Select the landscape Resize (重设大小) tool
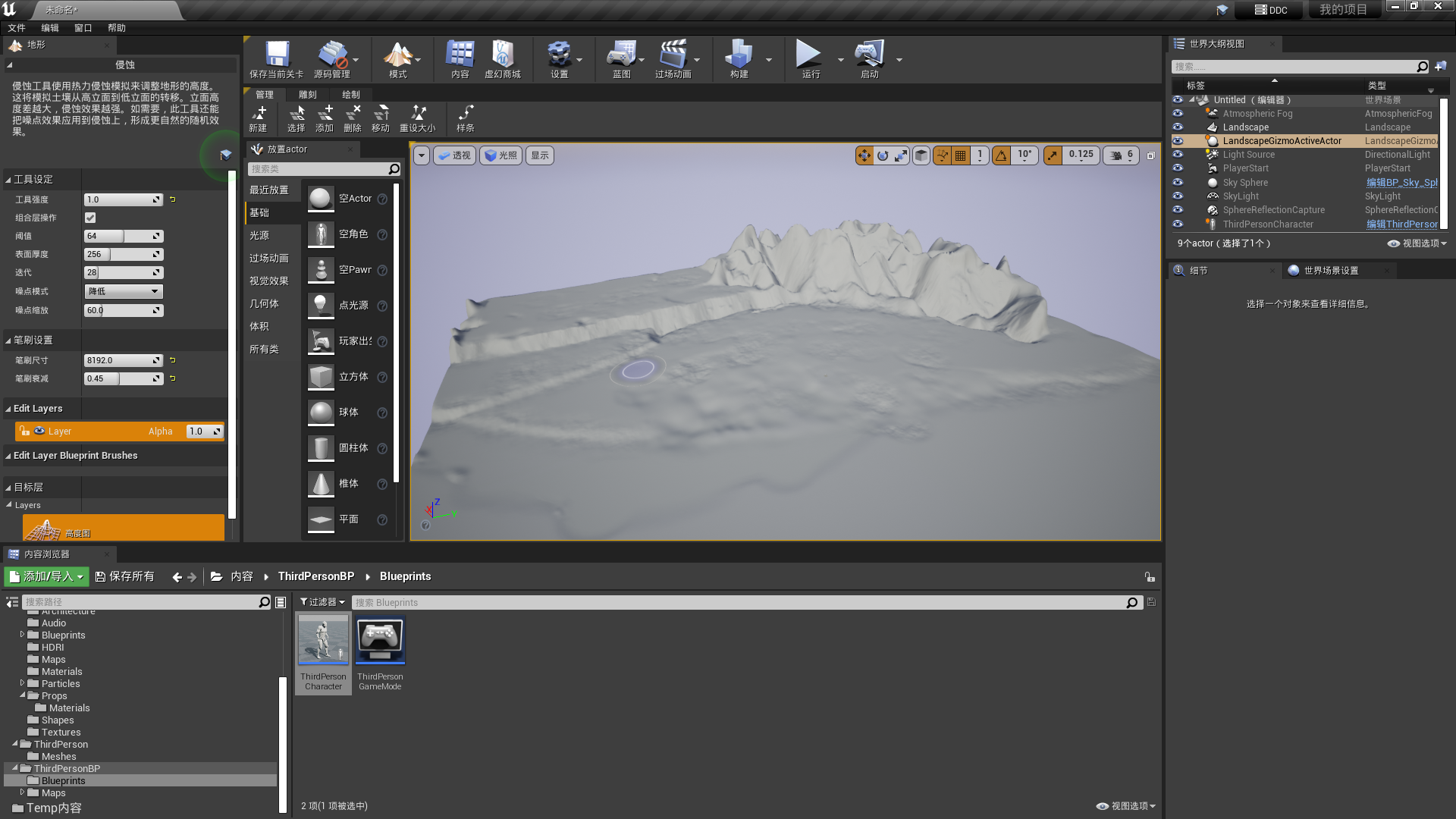 418,118
